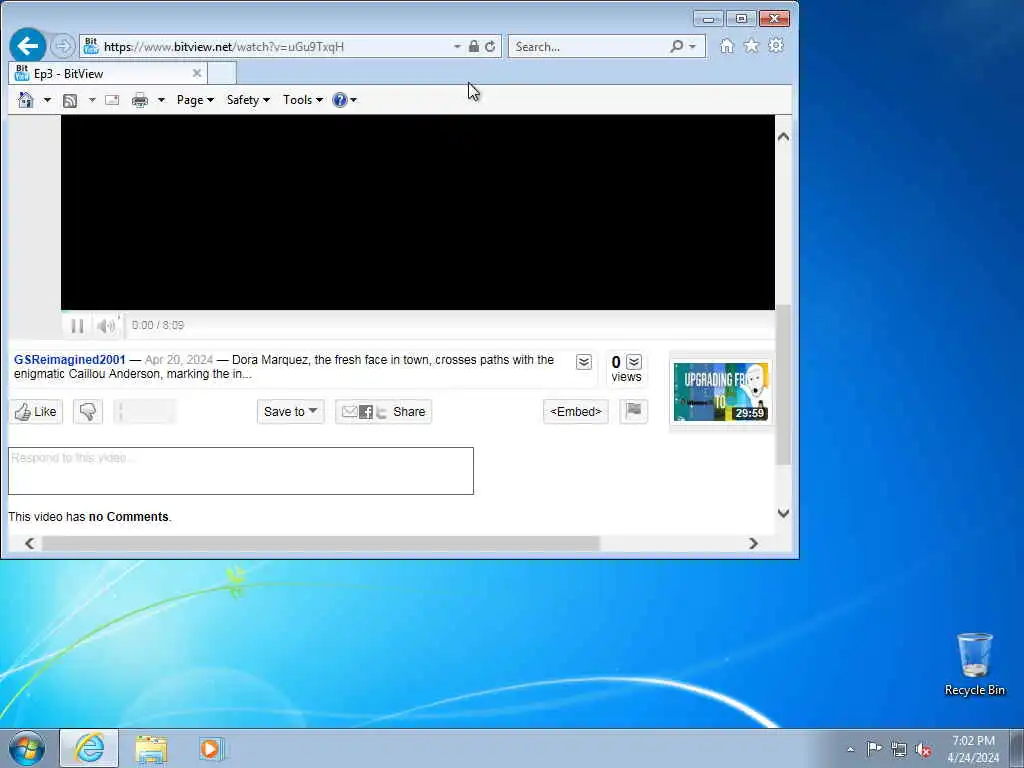The image size is (1024, 768).
Task: Open the browser Home icon at top right
Action: point(727,46)
